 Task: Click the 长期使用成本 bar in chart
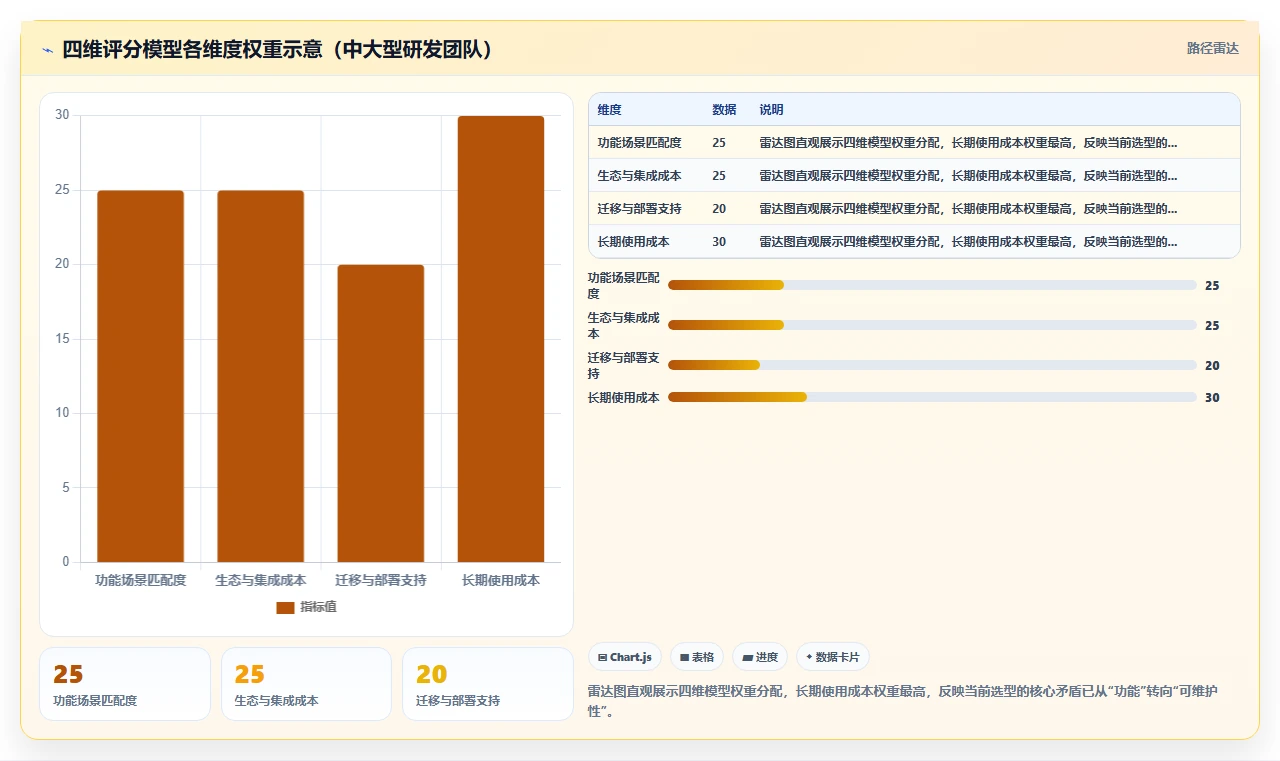[x=501, y=339]
